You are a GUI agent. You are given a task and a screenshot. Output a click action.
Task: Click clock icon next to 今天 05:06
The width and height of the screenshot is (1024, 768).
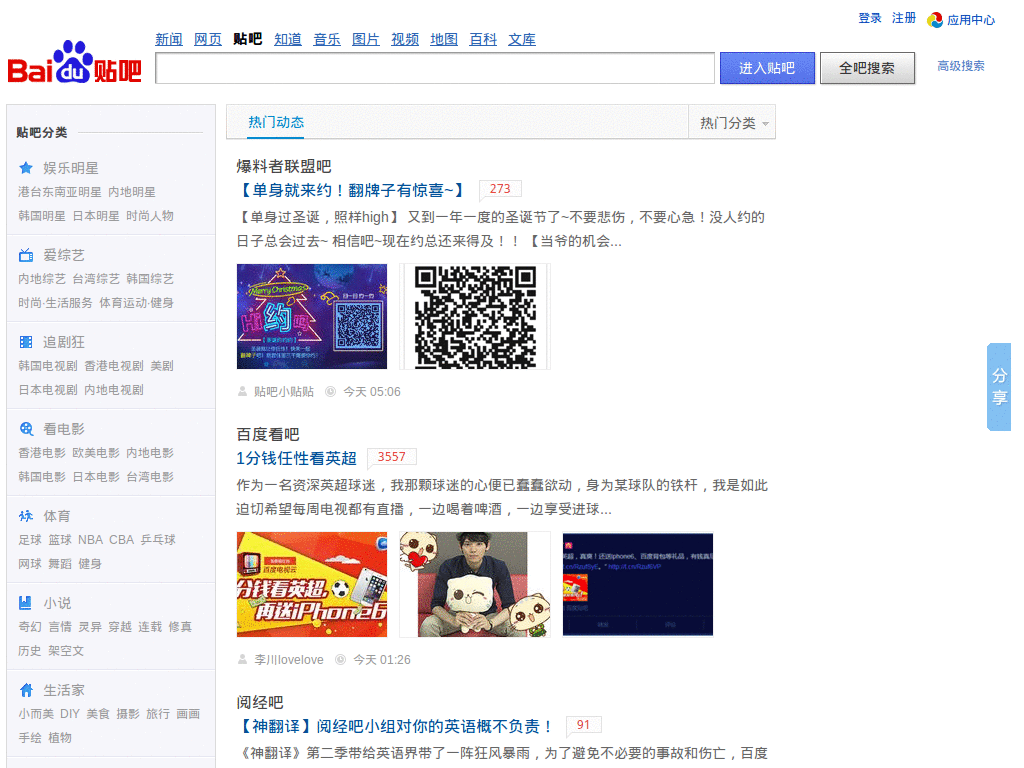pyautogui.click(x=330, y=392)
